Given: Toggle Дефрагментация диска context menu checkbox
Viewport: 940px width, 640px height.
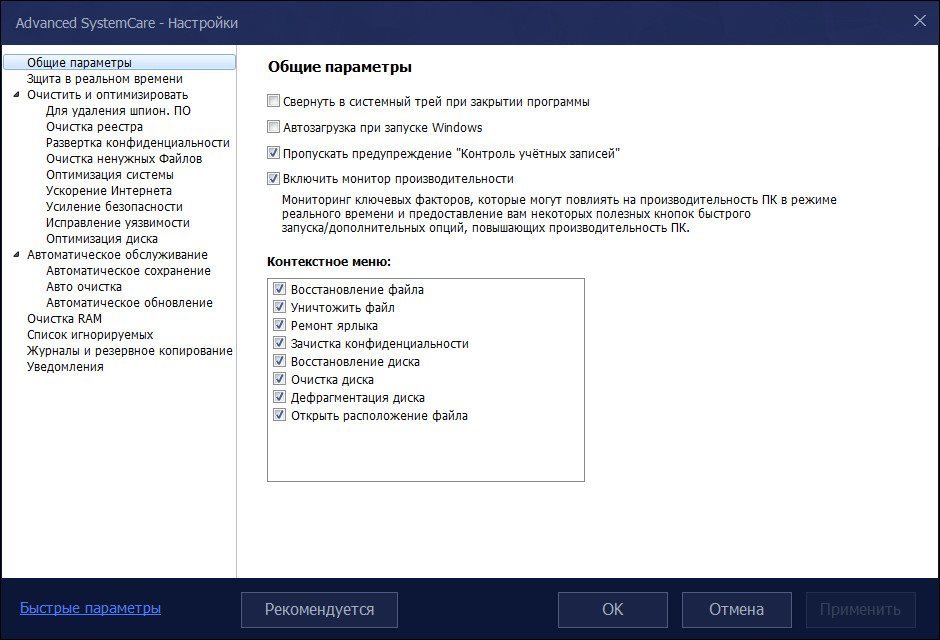Looking at the screenshot, I should click(x=280, y=398).
